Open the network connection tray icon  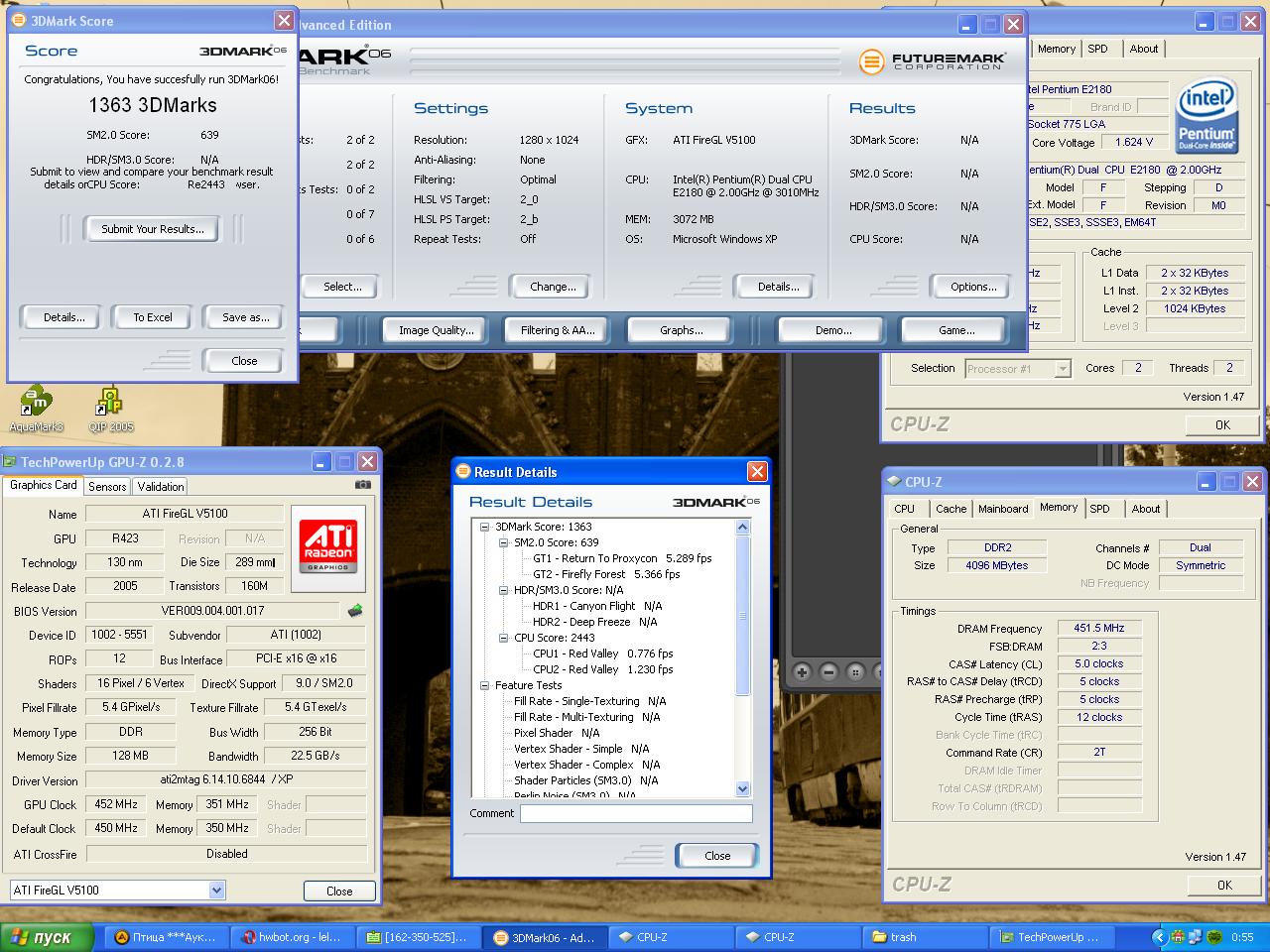pos(1197,937)
